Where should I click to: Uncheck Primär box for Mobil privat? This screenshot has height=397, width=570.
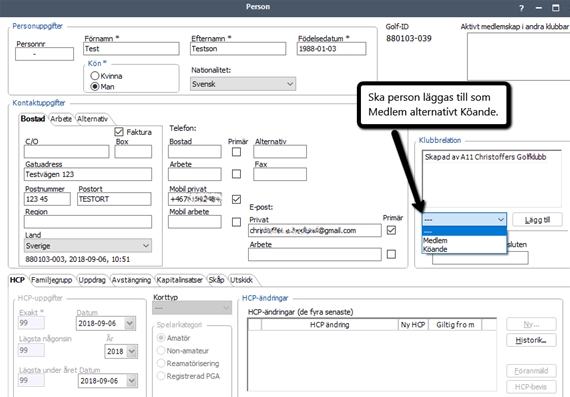pos(236,199)
